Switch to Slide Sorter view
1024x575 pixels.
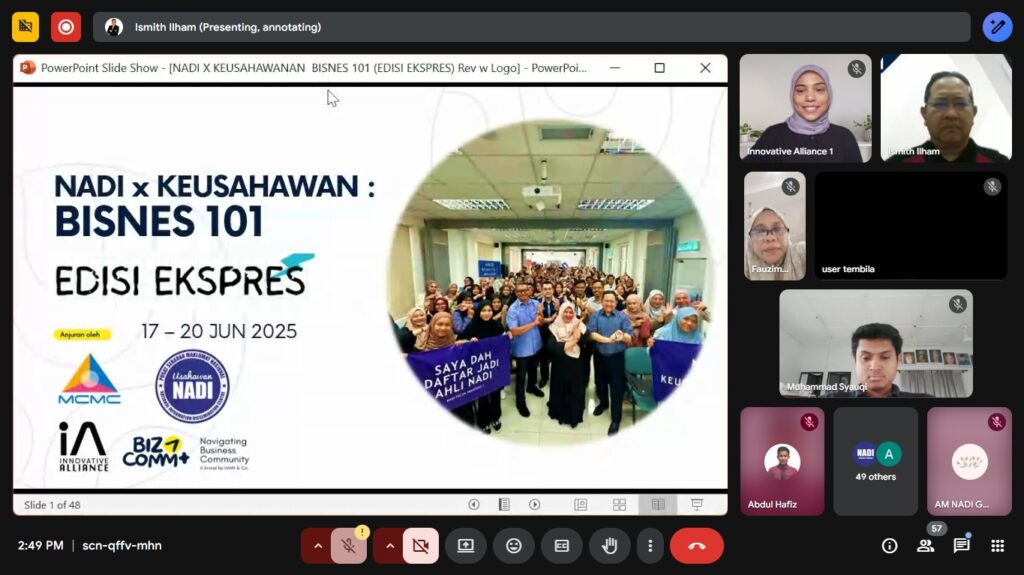(x=619, y=504)
